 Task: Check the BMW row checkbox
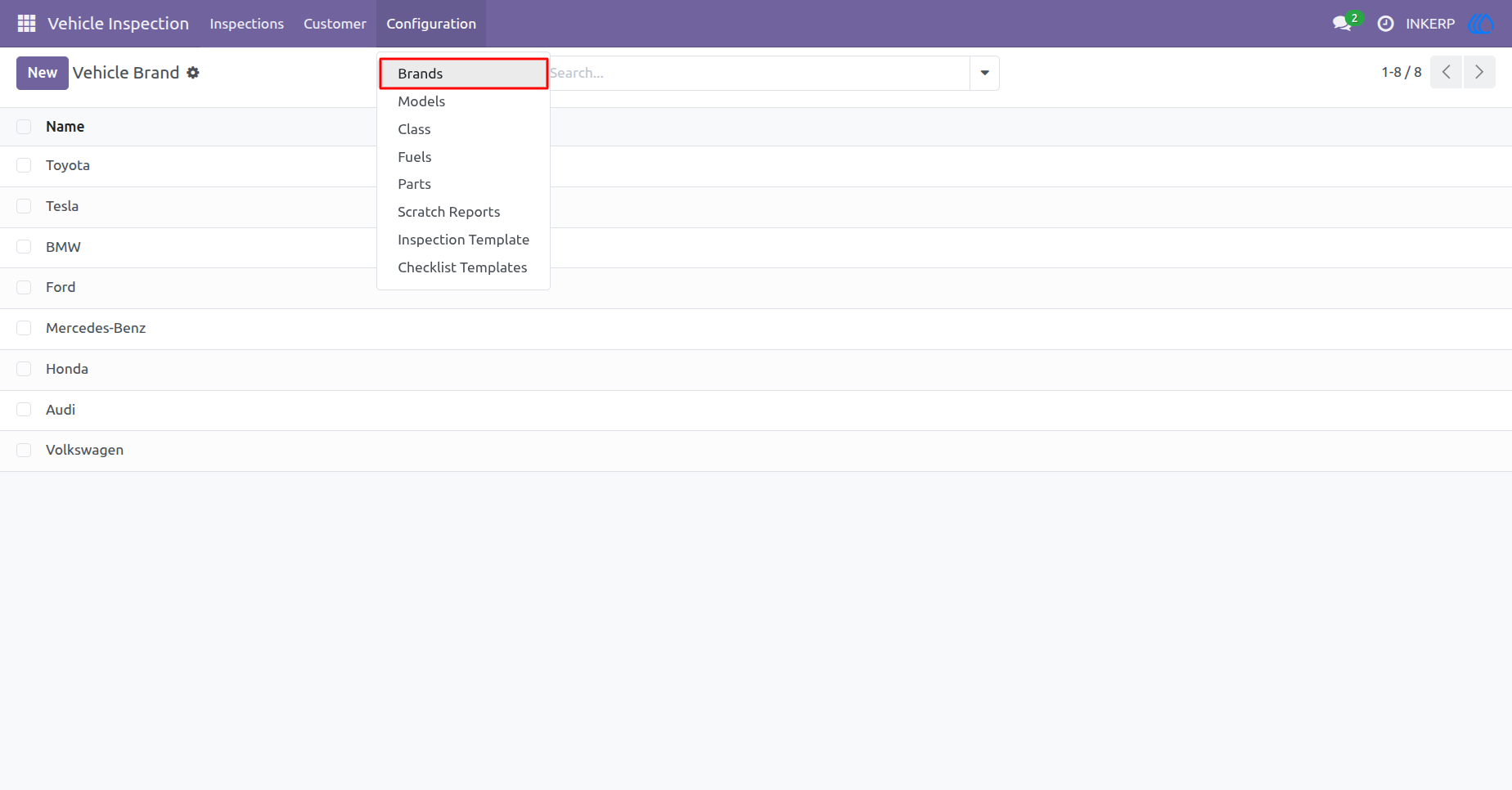pos(24,247)
